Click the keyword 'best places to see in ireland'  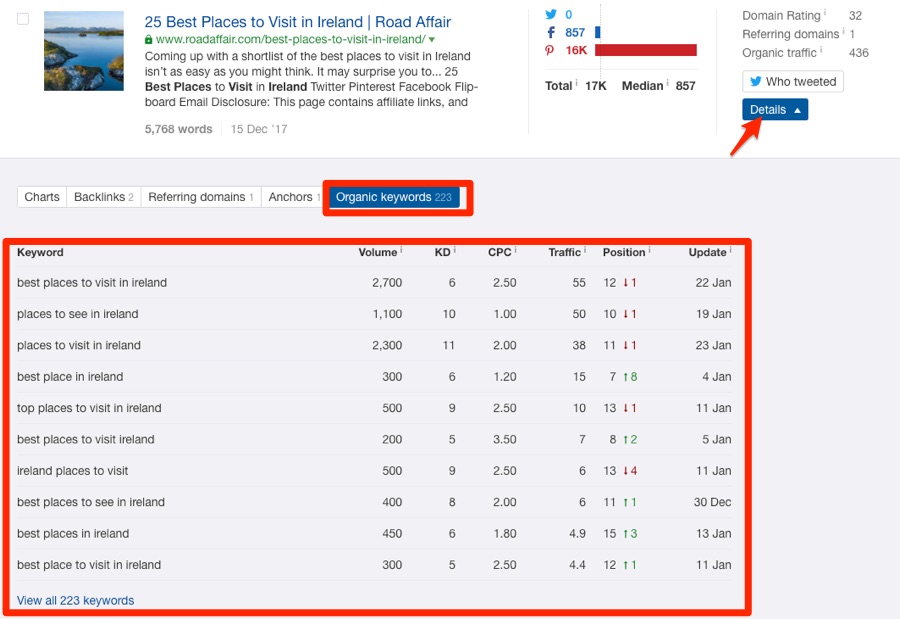pos(91,502)
